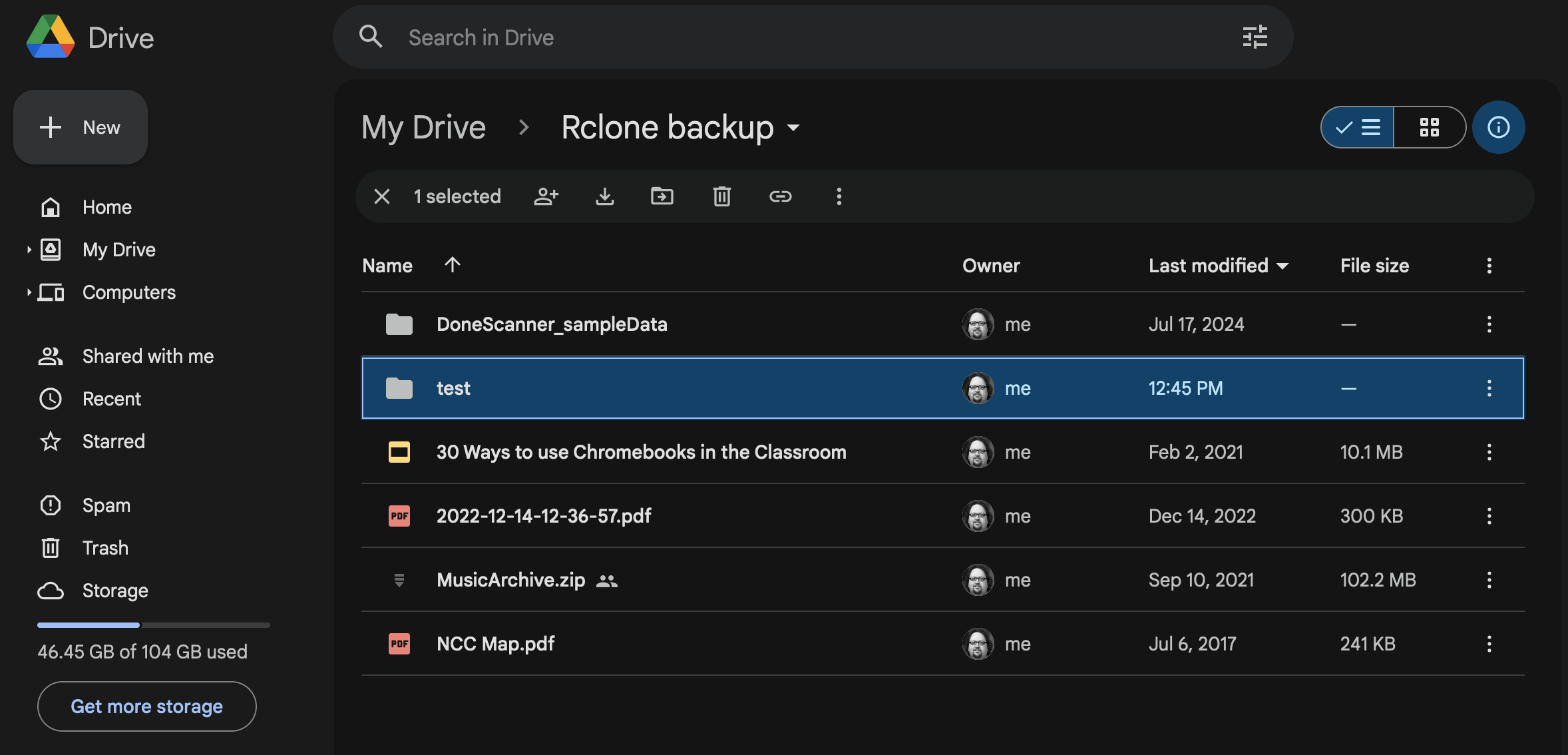The width and height of the screenshot is (1568, 755).
Task: Click the Search in Drive field
Action: coord(799,37)
